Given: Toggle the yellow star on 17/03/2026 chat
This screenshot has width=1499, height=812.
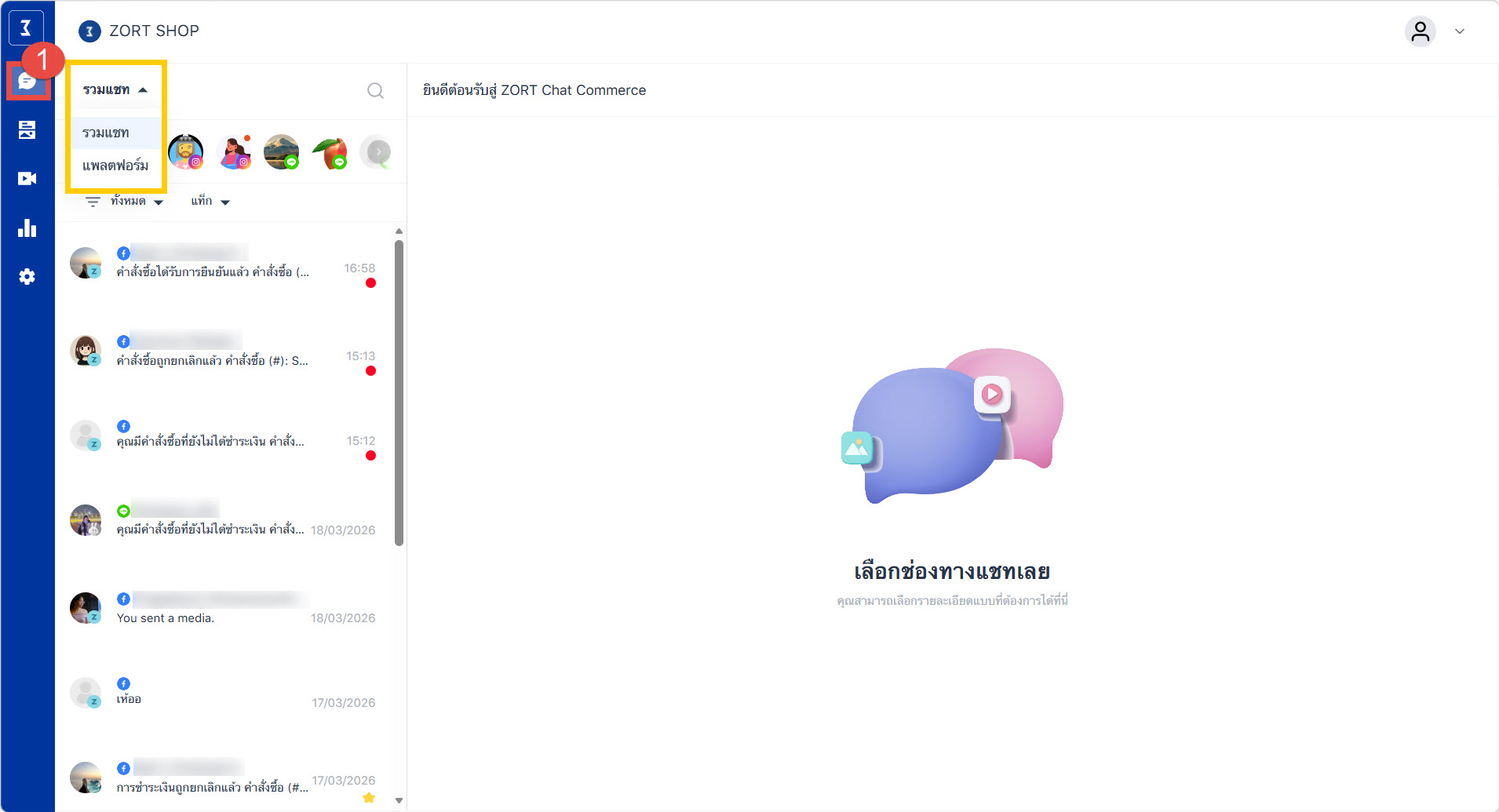Looking at the screenshot, I should pos(369,798).
